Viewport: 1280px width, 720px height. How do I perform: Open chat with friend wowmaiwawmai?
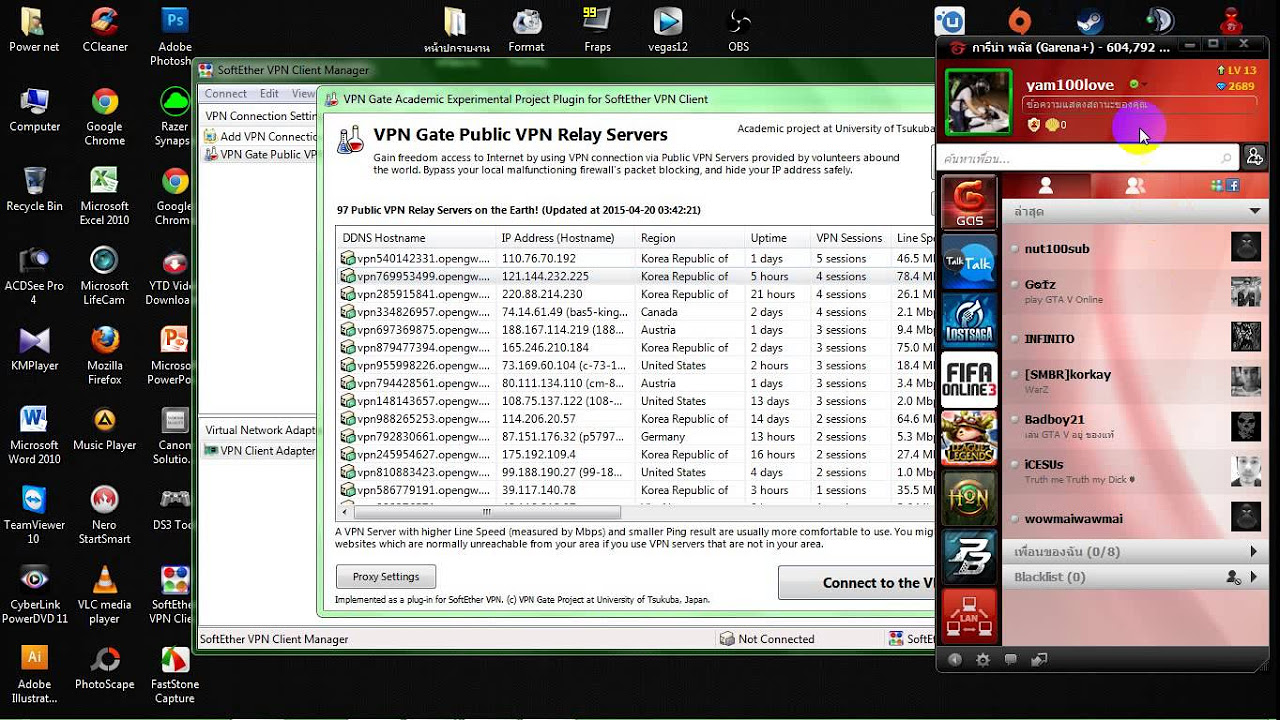click(x=1134, y=519)
